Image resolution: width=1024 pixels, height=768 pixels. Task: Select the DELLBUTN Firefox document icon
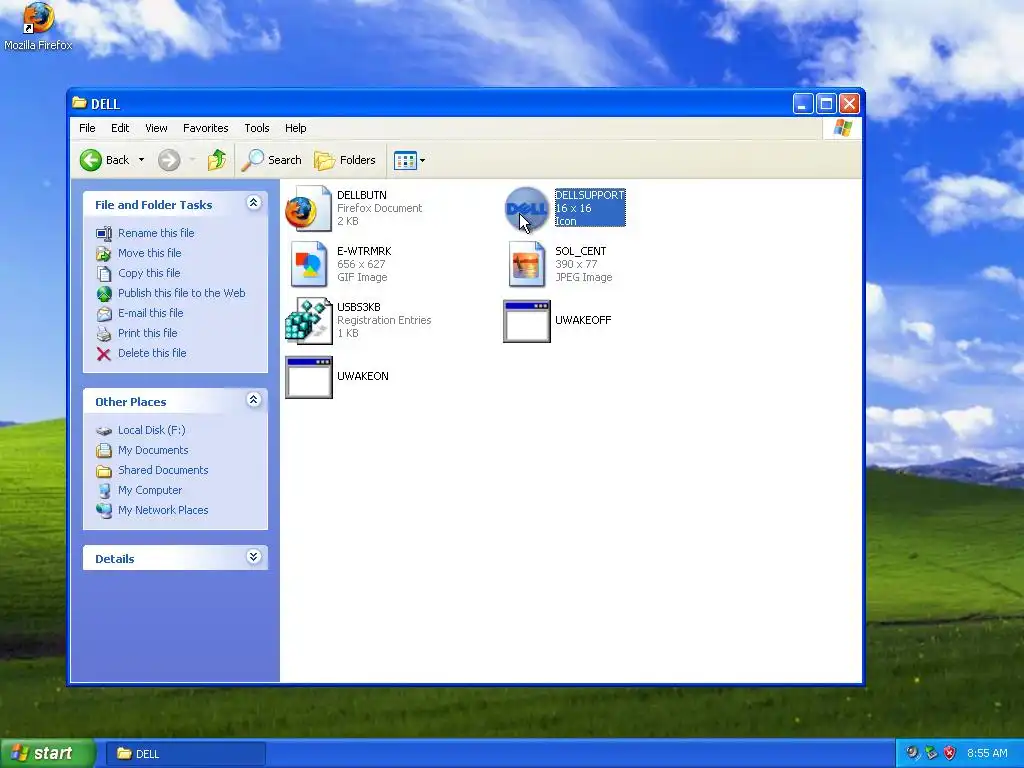point(308,208)
